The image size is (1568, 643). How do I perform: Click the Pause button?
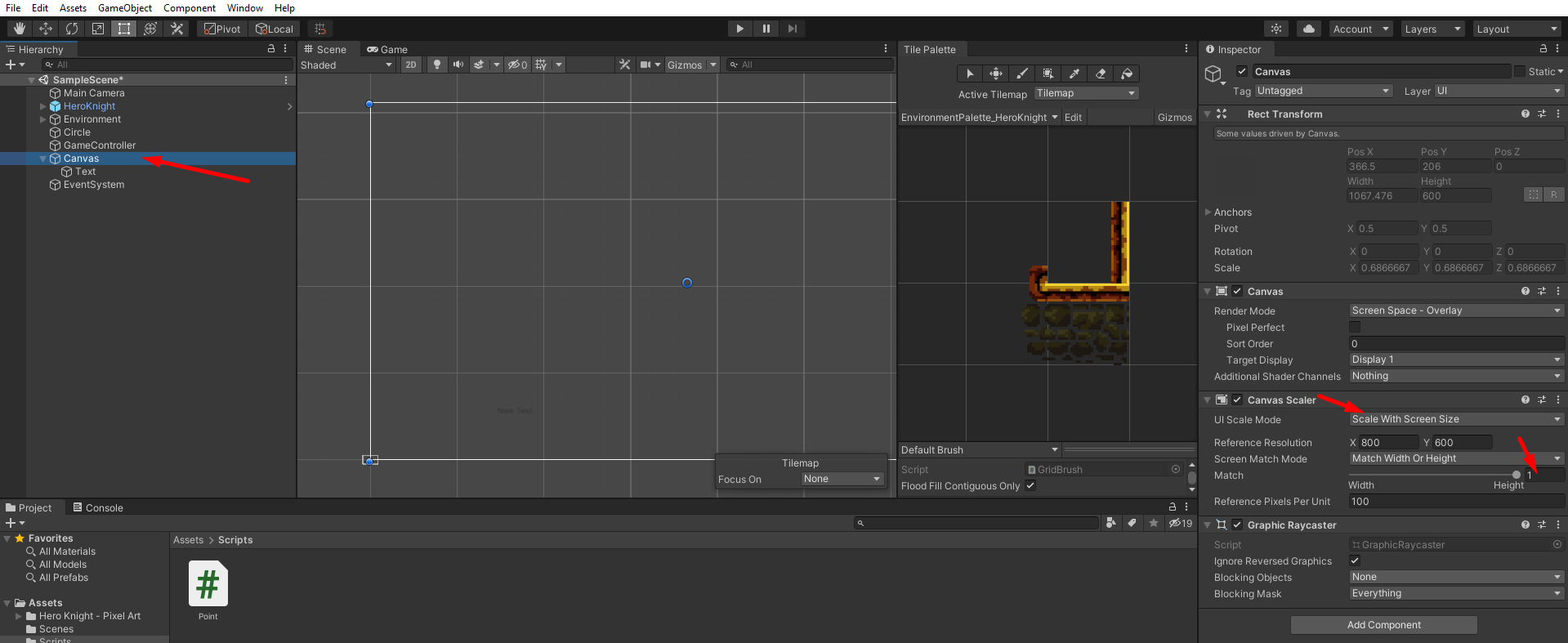point(766,29)
